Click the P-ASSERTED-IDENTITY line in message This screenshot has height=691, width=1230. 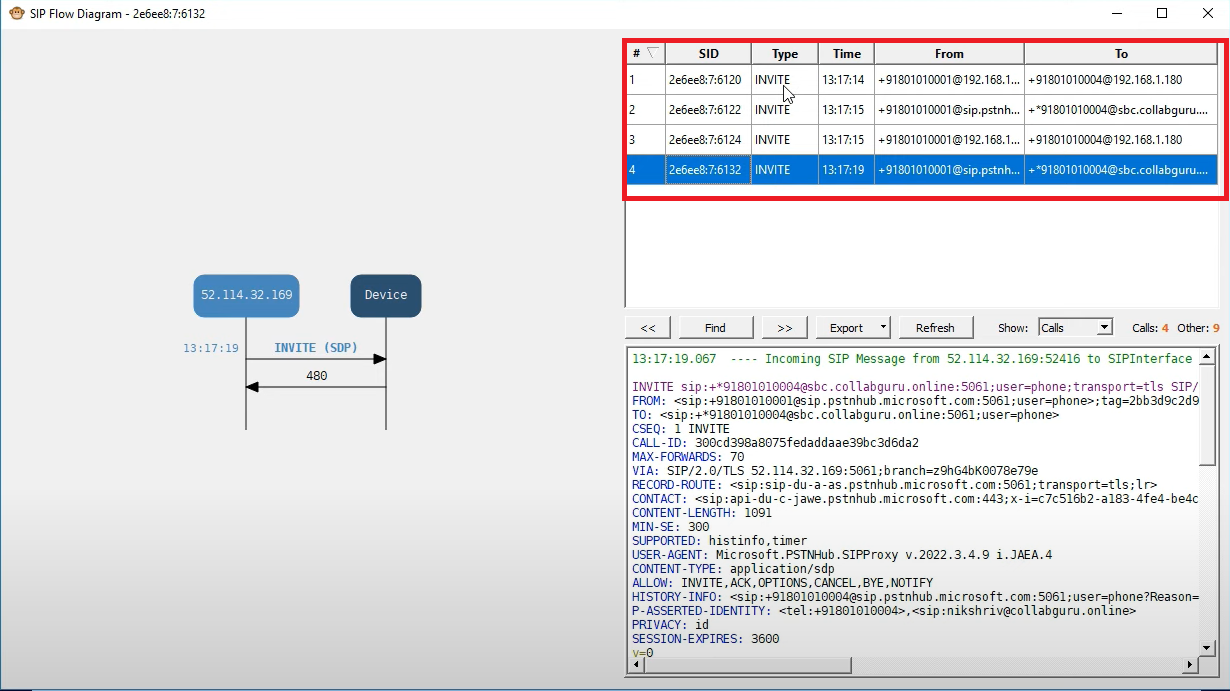tap(884, 610)
